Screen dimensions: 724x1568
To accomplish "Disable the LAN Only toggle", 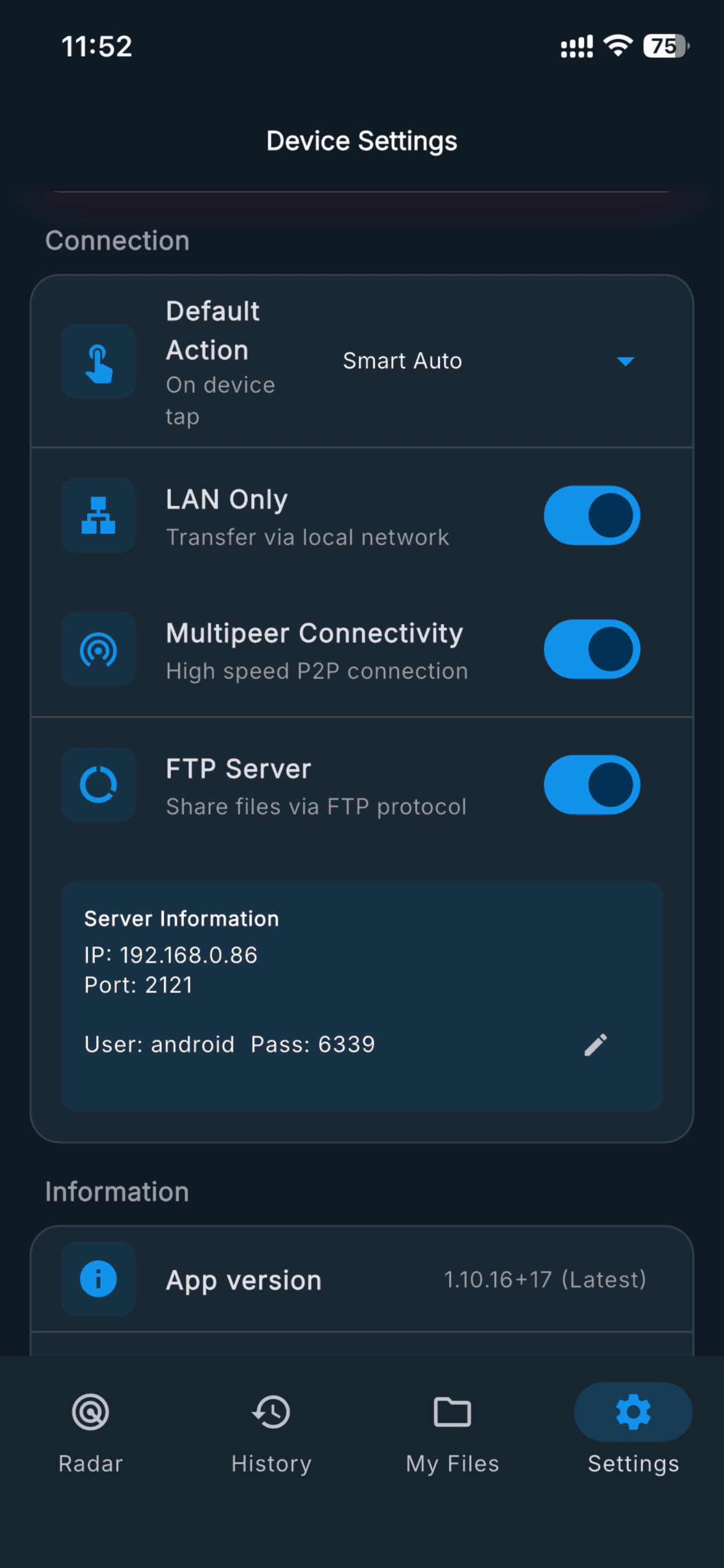I will click(x=591, y=515).
